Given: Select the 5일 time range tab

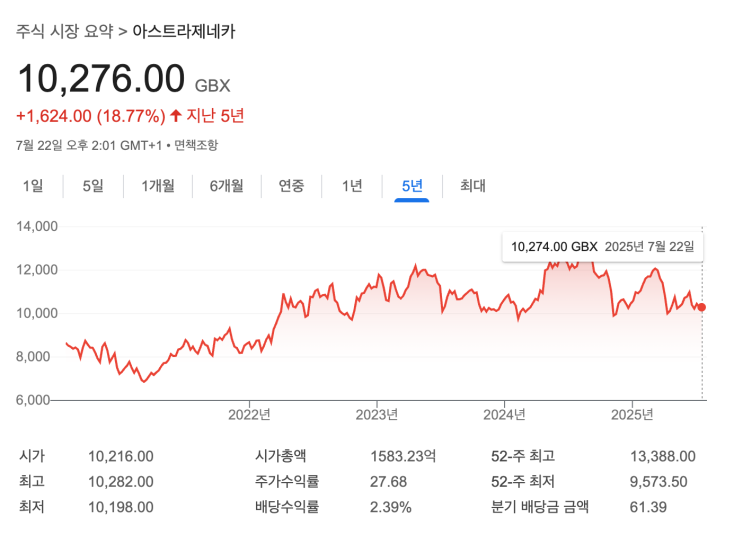Looking at the screenshot, I should 93,186.
